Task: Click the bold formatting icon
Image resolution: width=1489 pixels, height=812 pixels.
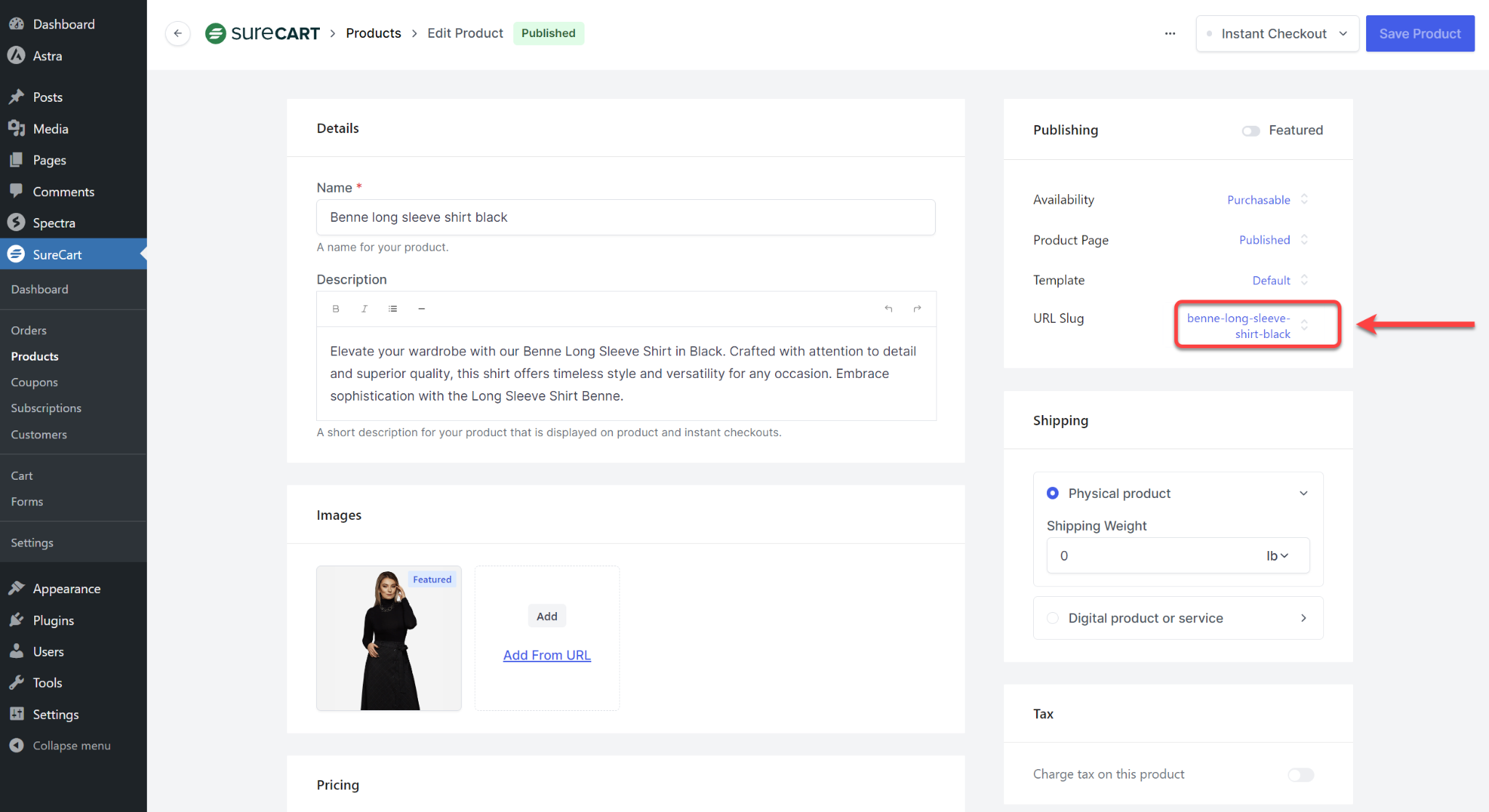Action: coord(336,309)
